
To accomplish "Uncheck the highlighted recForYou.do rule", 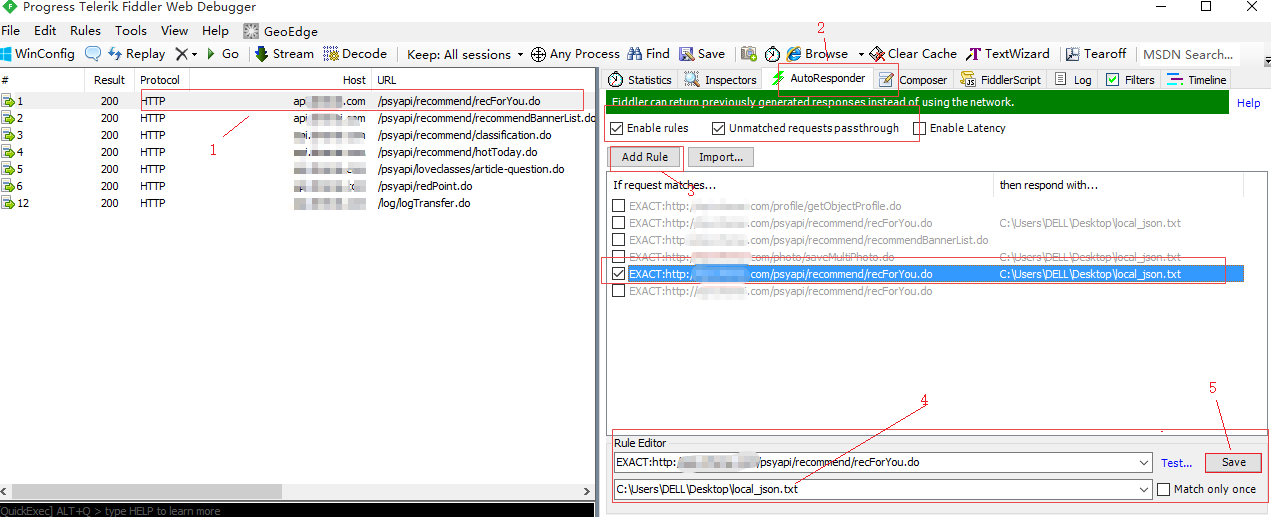I will (619, 274).
